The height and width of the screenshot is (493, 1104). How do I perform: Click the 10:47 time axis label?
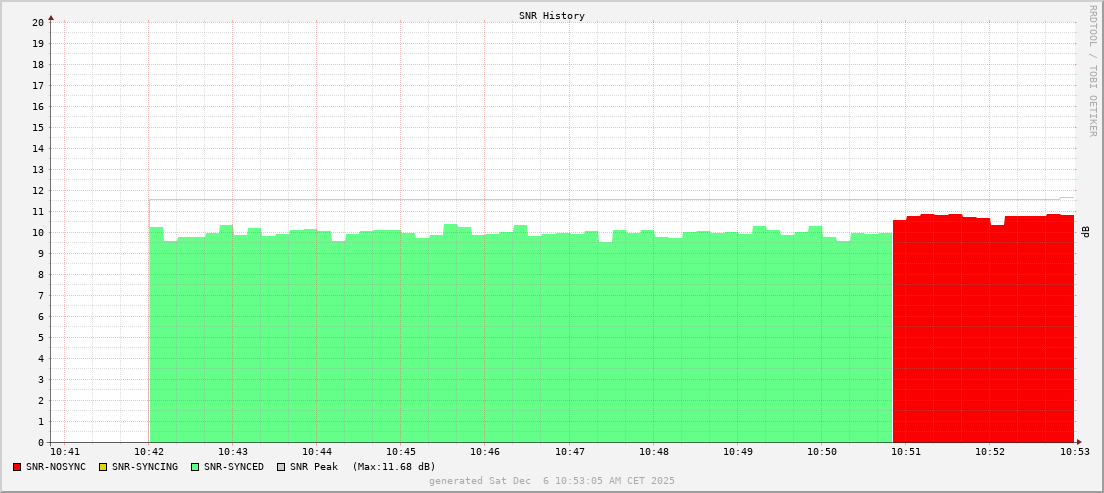point(569,452)
